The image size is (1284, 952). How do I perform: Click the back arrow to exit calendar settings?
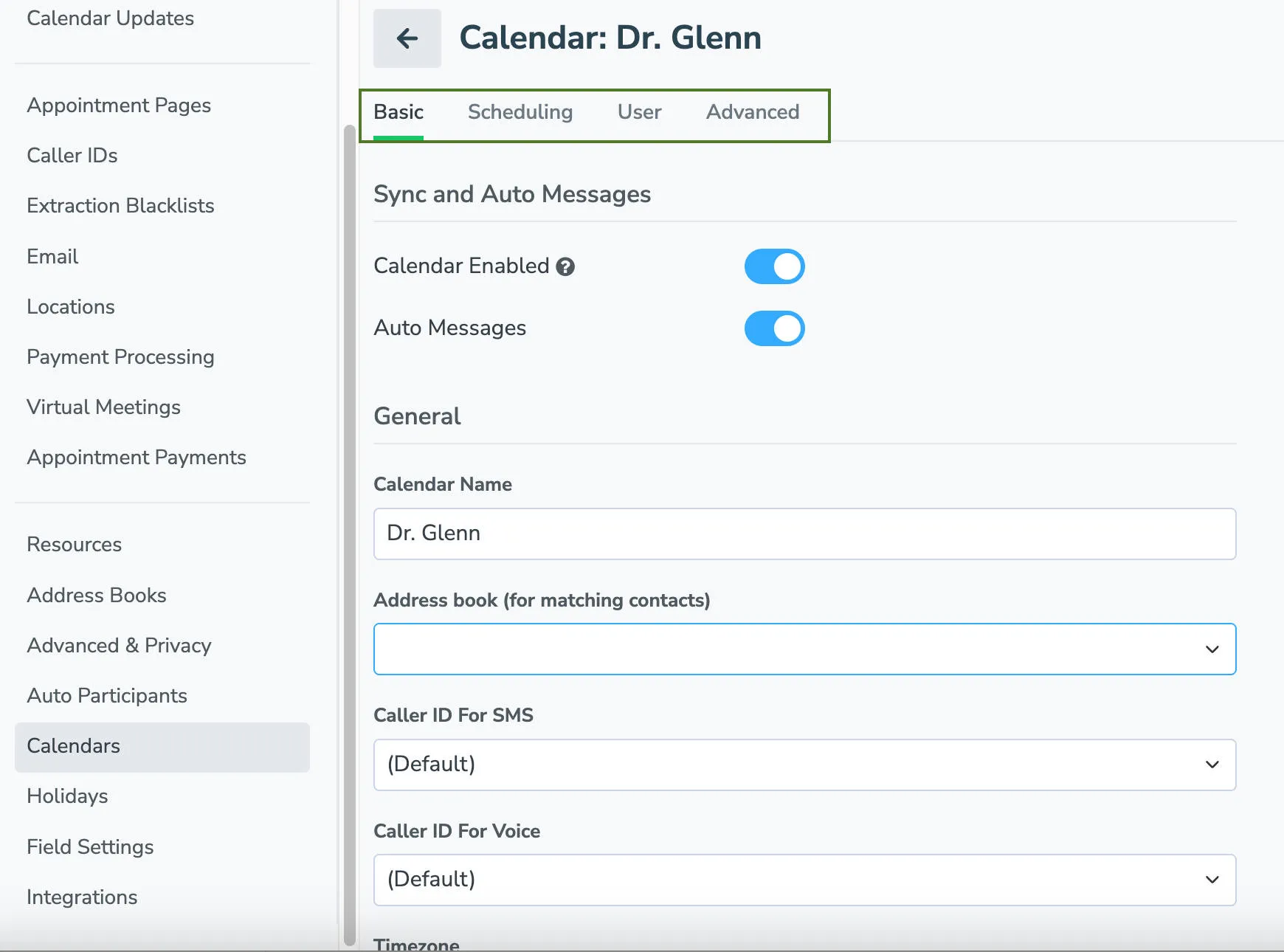pyautogui.click(x=407, y=38)
